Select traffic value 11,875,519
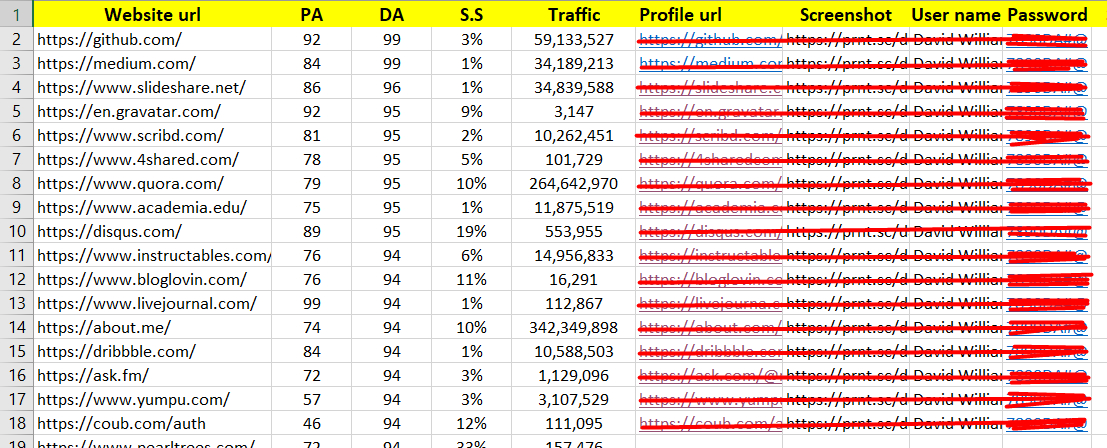 574,207
